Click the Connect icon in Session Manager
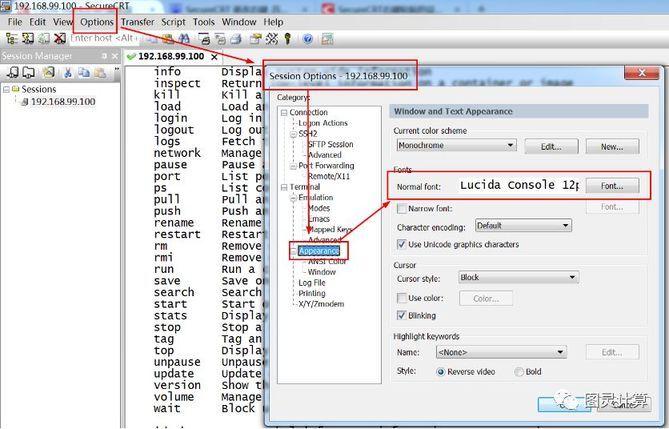Image resolution: width=669 pixels, height=429 pixels. coord(13,73)
